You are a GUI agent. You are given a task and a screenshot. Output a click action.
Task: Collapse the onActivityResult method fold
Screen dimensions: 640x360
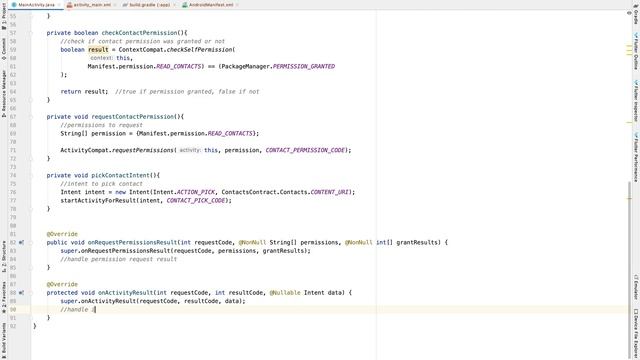click(x=31, y=293)
